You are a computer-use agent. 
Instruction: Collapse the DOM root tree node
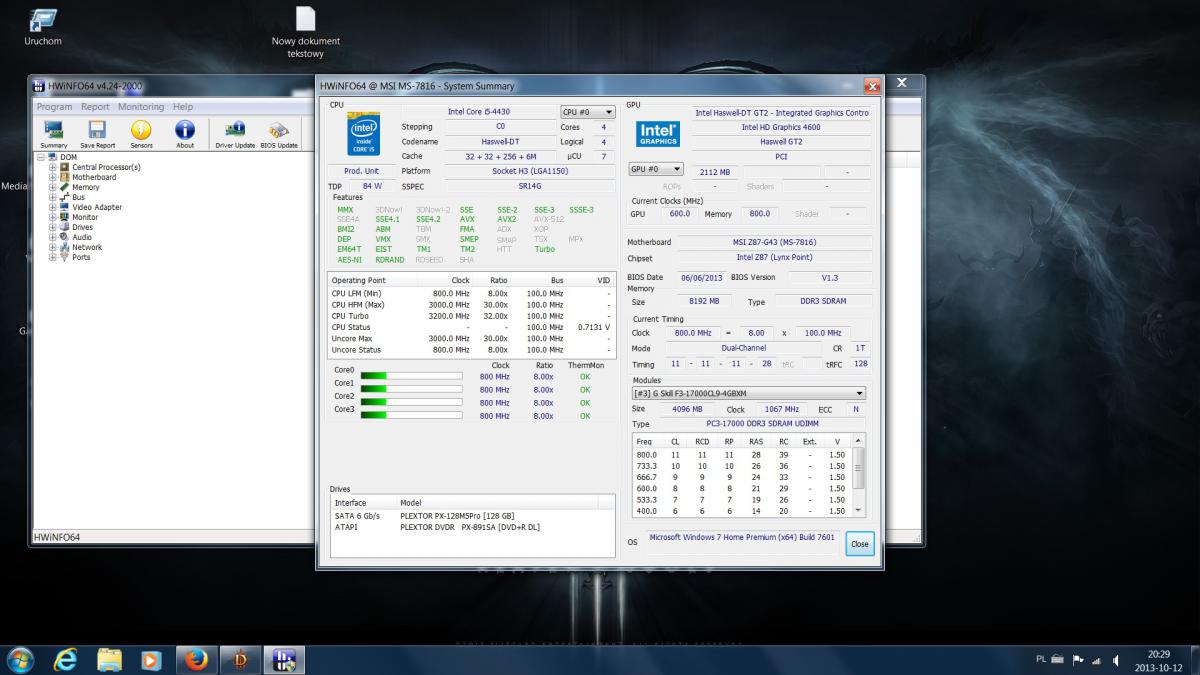point(41,157)
